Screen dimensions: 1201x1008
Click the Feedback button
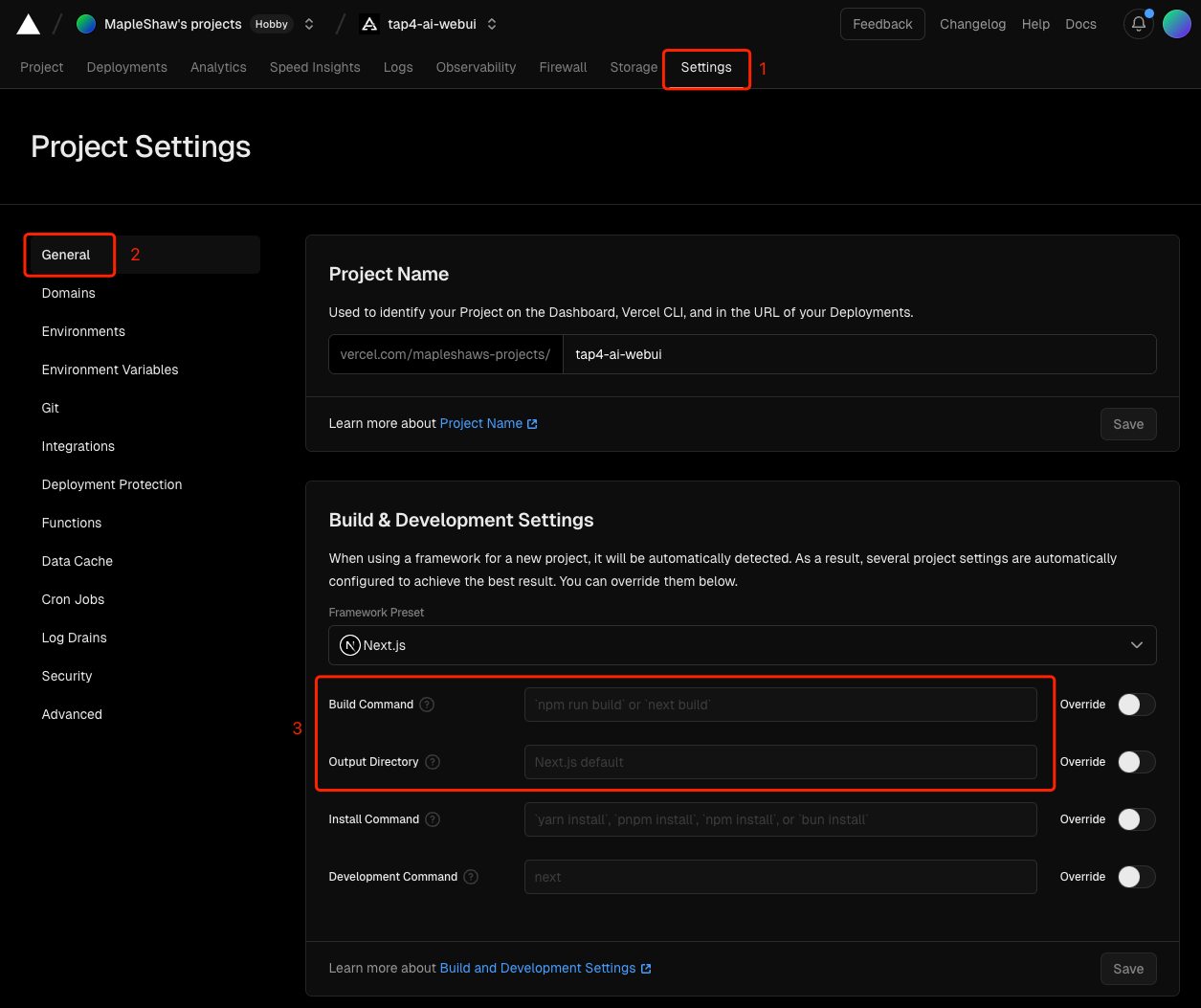(881, 25)
